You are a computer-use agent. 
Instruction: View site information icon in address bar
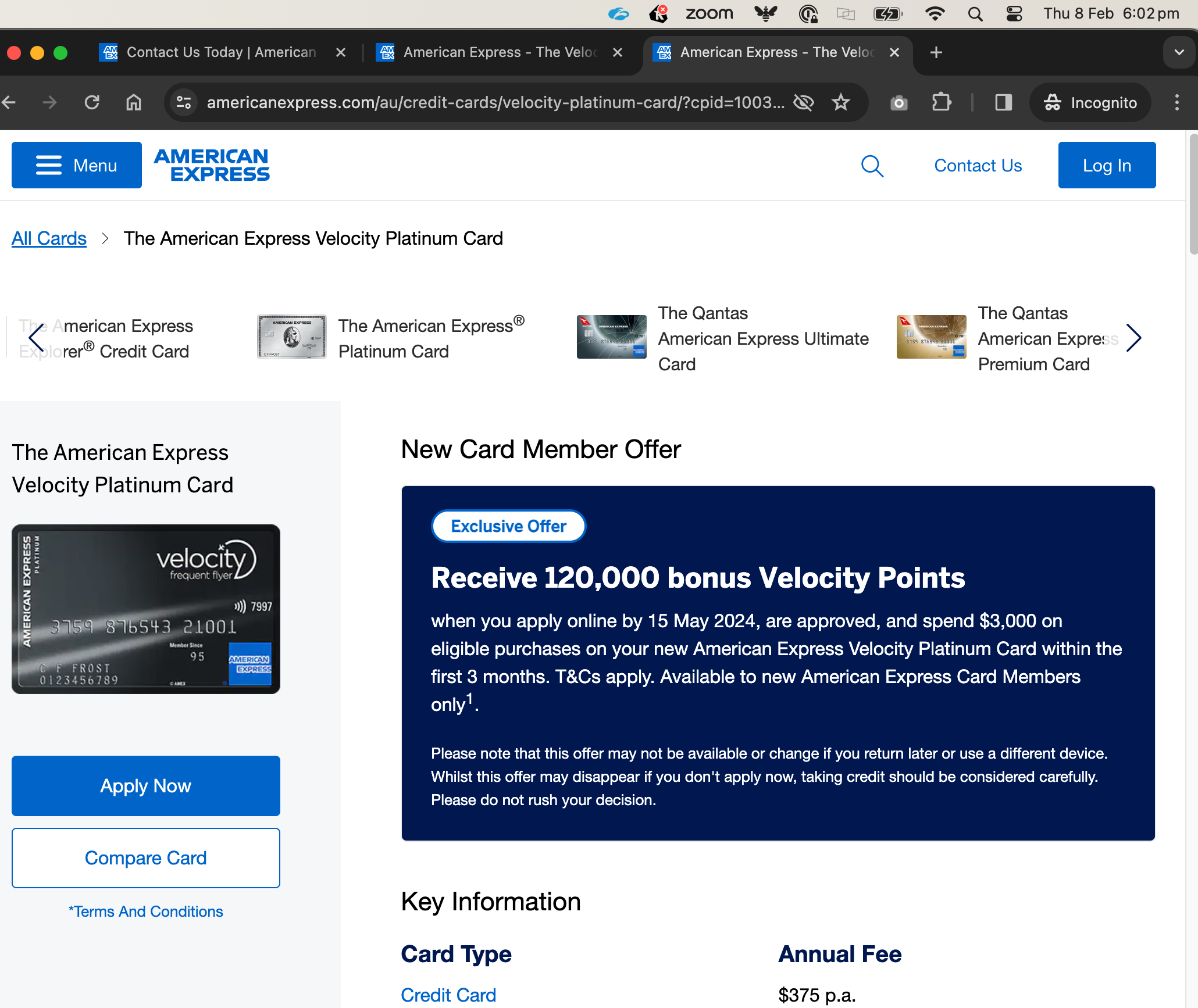[184, 102]
